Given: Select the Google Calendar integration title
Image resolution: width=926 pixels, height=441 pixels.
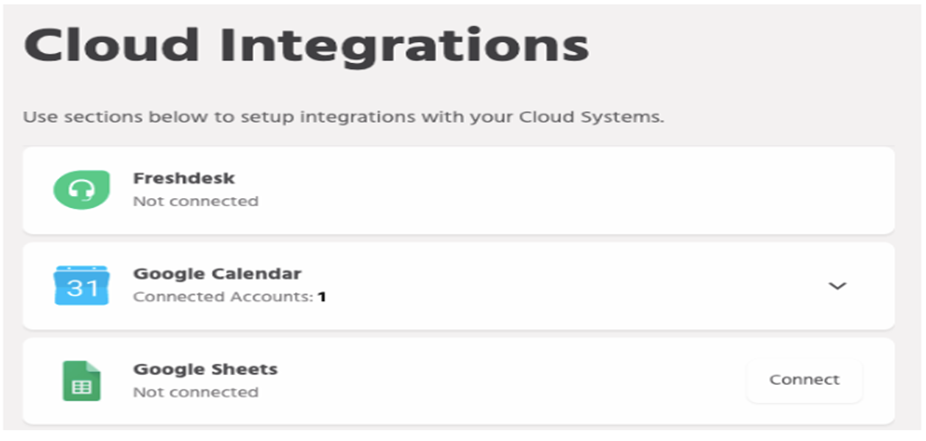Looking at the screenshot, I should click(x=217, y=274).
